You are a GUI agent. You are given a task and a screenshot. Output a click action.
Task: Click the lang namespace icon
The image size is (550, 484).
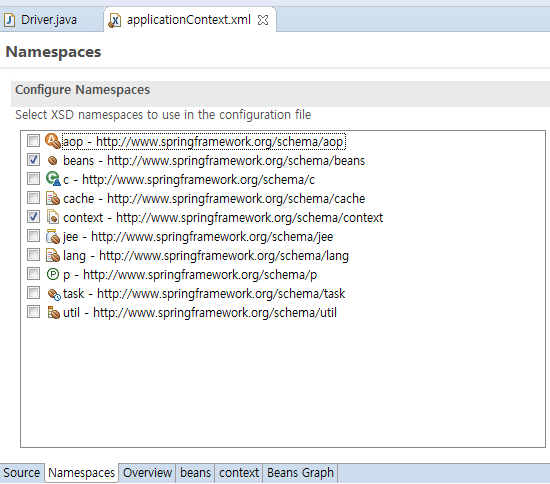pos(53,255)
